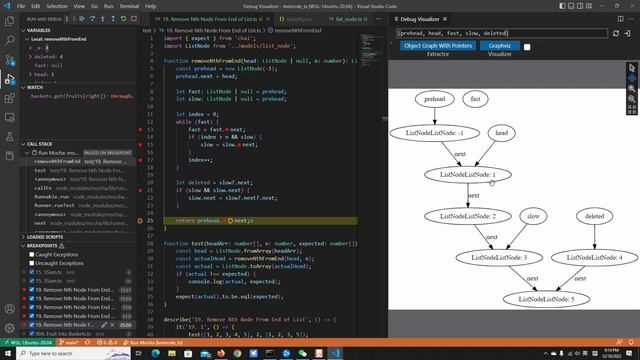The height and width of the screenshot is (360, 640).
Task: Uncheck the highlighted 25:20 breakpoint checkbox
Action: [32, 325]
